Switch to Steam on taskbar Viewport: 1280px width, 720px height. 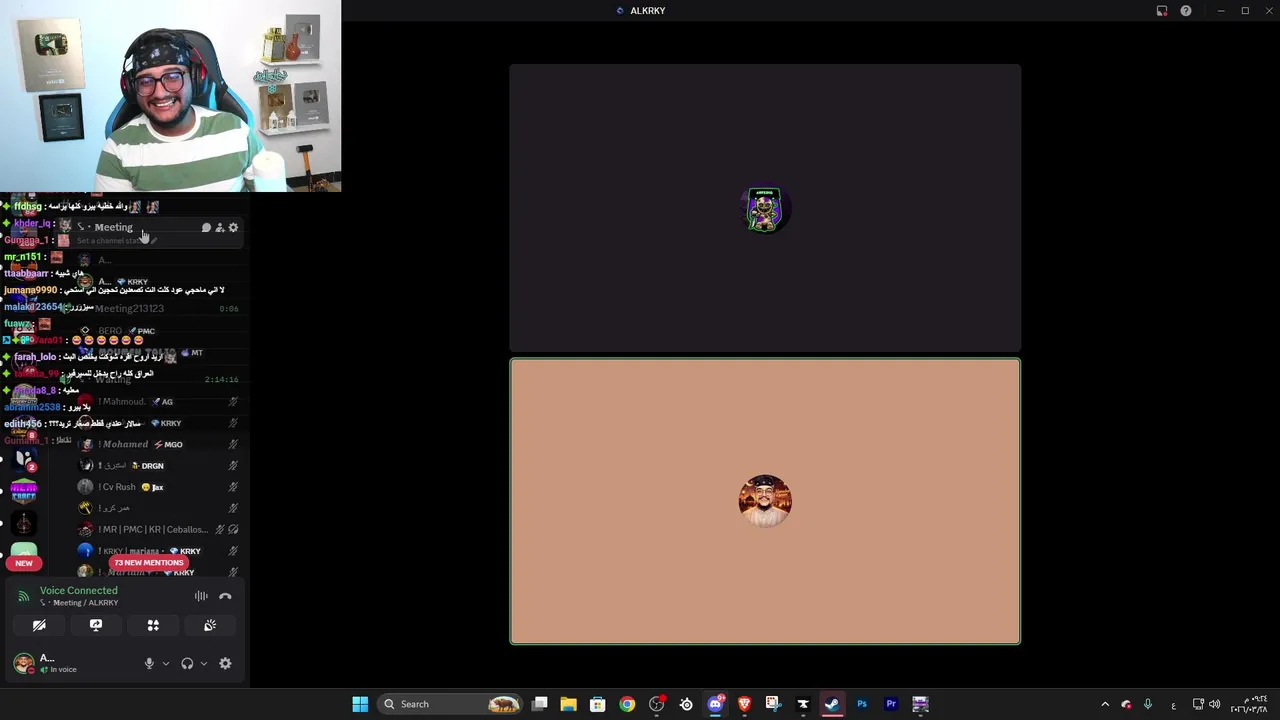(832, 704)
